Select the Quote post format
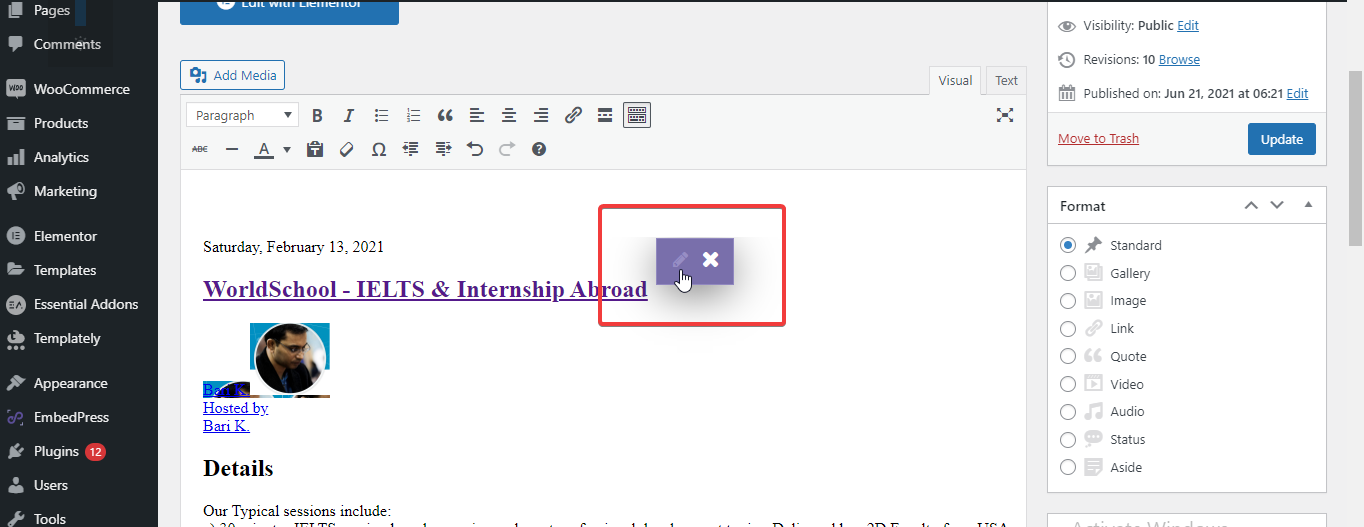This screenshot has height=527, width=1364. coord(1068,357)
